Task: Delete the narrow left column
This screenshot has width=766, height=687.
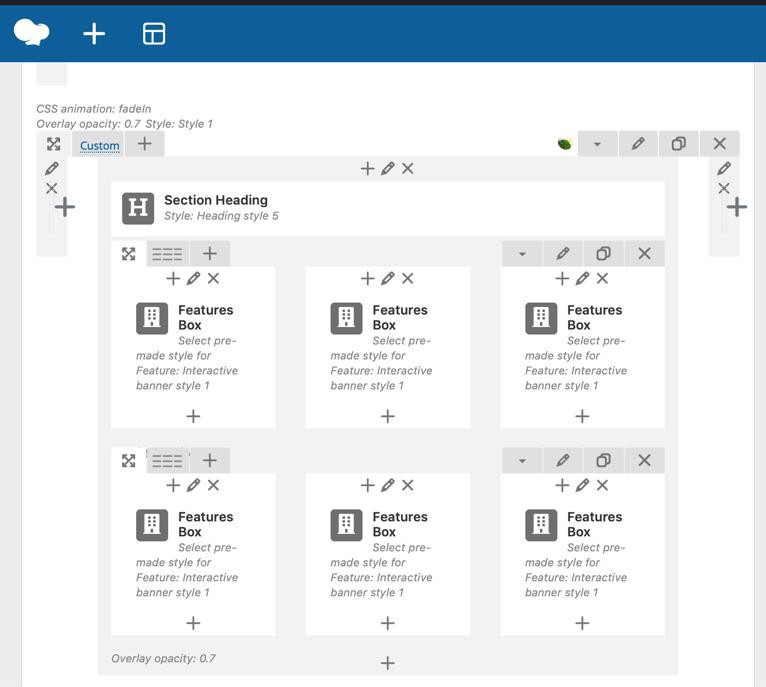Action: point(52,188)
